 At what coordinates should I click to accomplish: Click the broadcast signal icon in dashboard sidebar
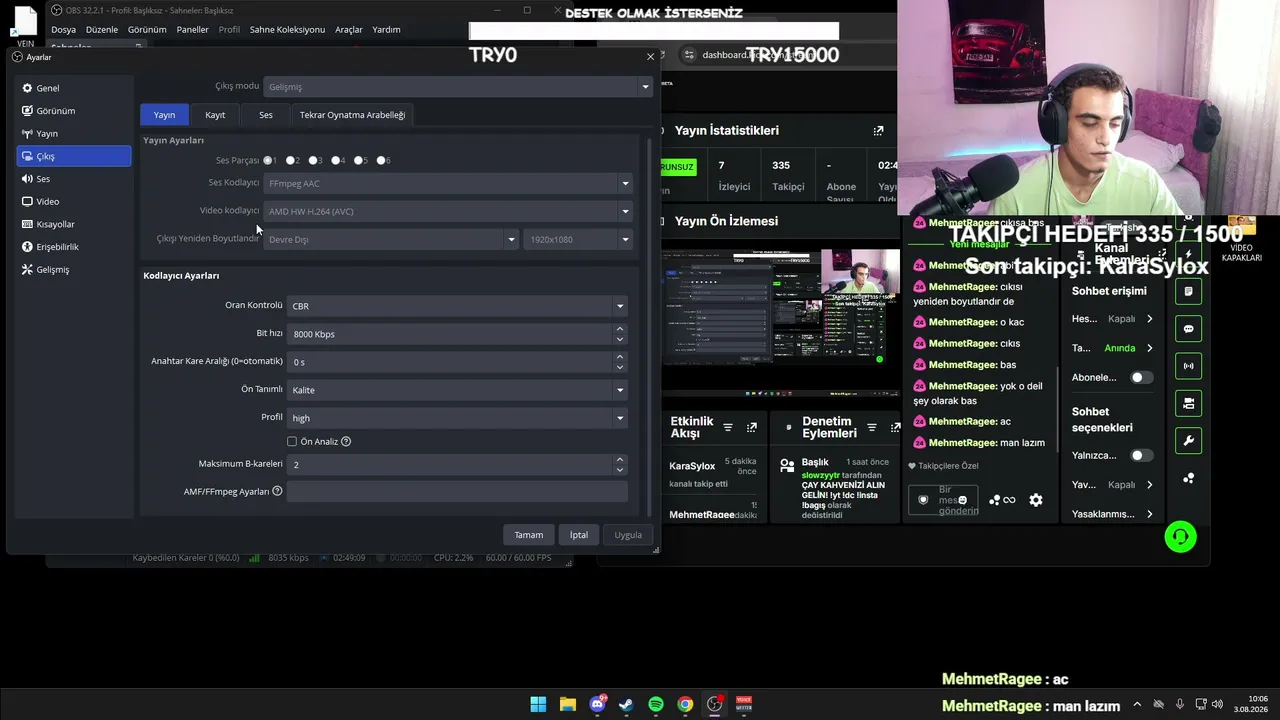[x=1189, y=366]
